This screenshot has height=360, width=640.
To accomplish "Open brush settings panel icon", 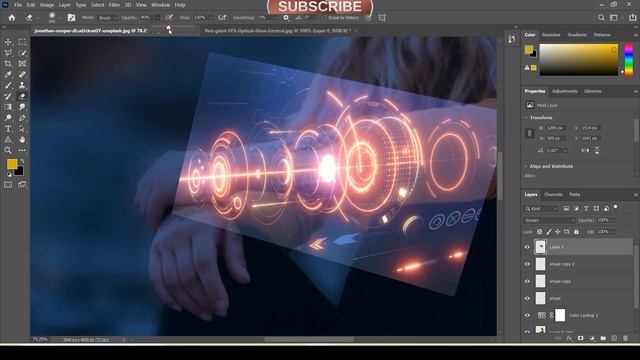I will (71, 18).
